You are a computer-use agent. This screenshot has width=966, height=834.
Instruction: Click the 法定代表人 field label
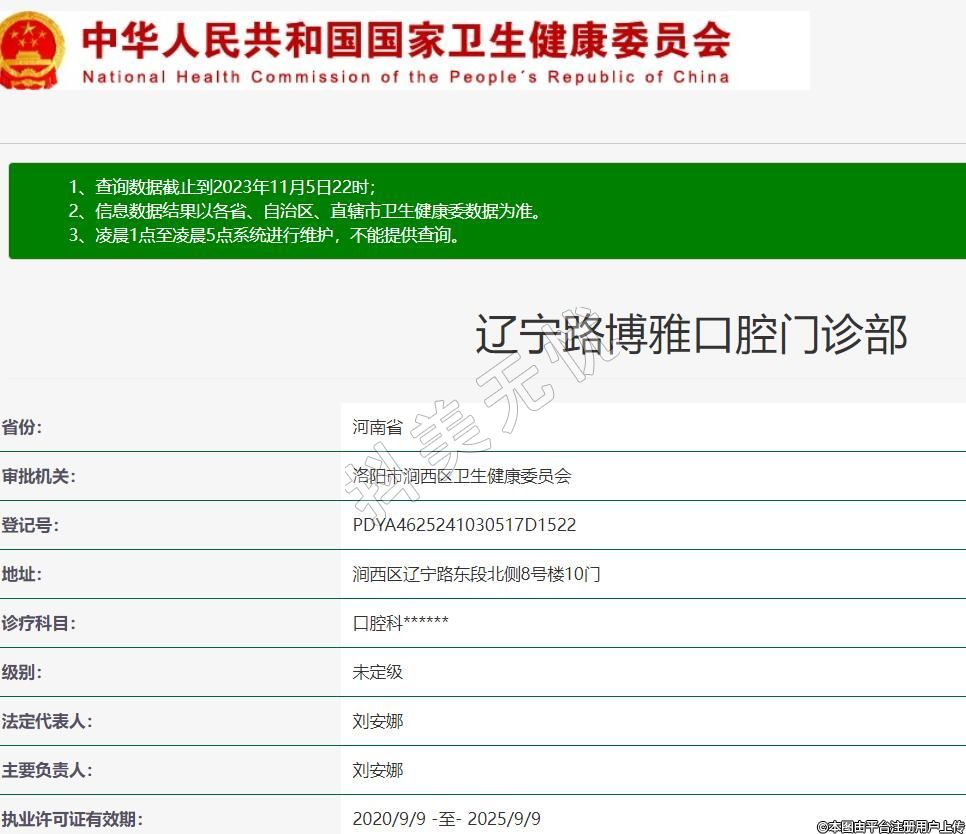point(46,721)
